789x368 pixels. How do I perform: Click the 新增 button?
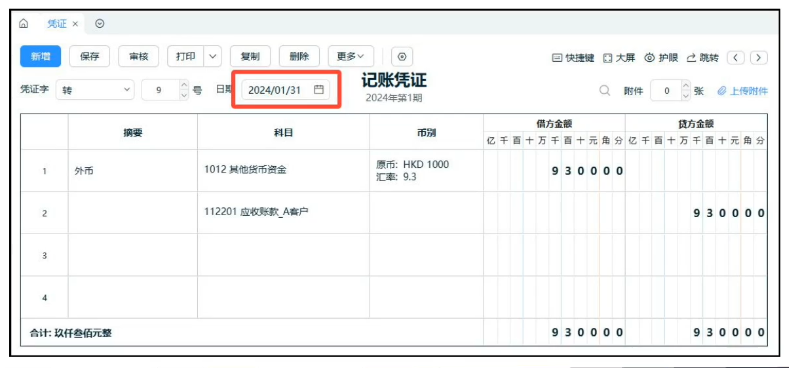point(41,56)
